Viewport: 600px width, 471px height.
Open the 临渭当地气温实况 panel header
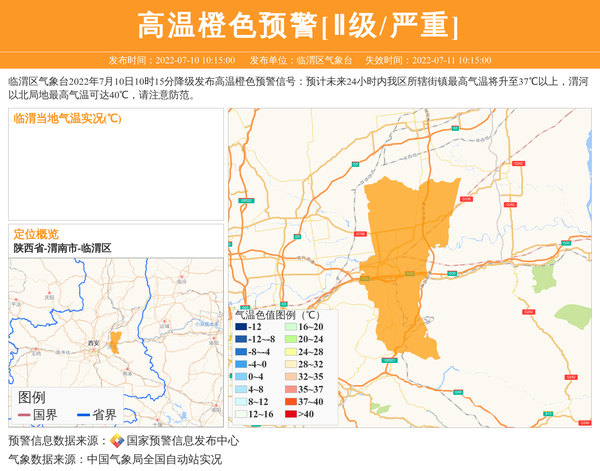tap(67, 118)
